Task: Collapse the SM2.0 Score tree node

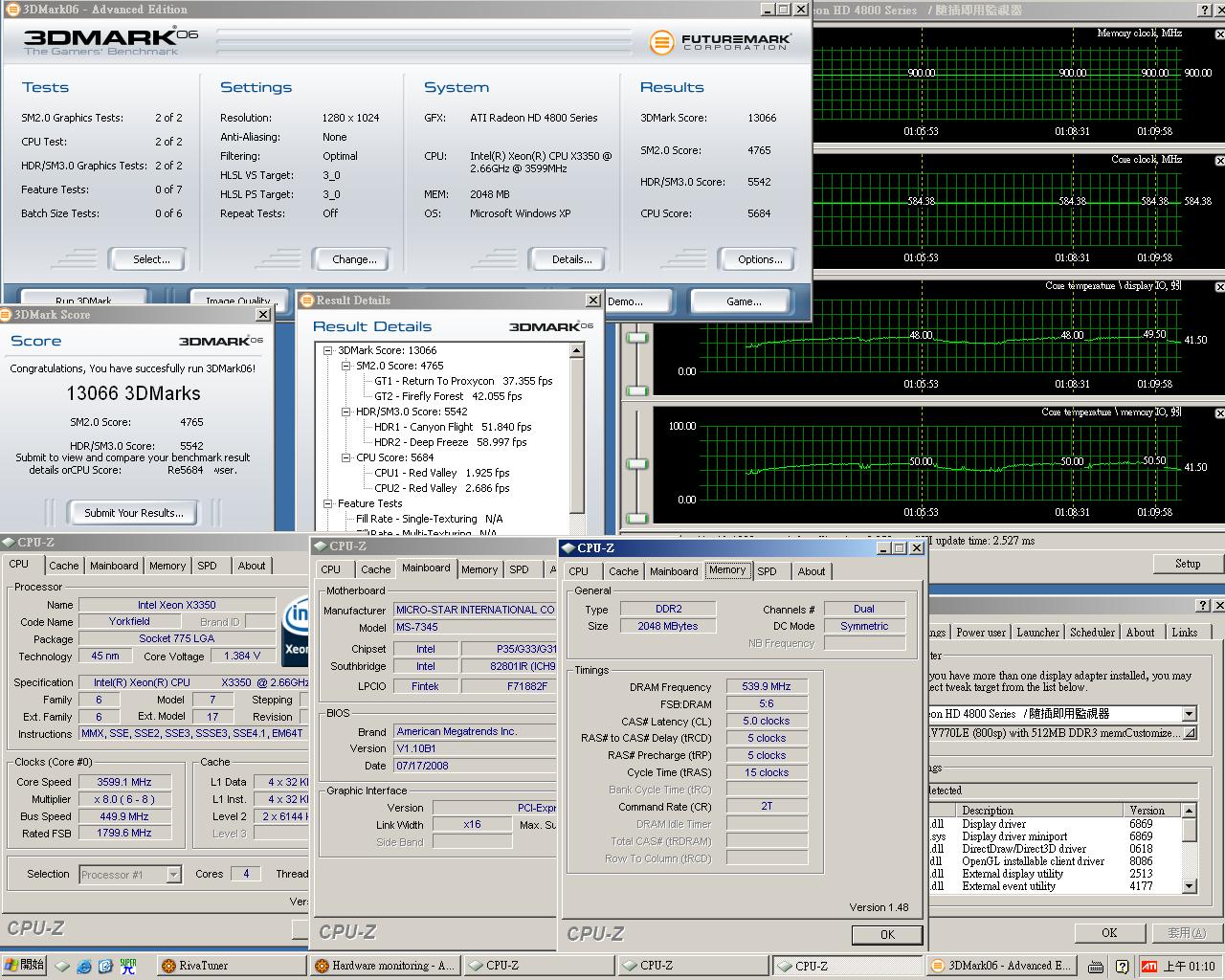Action: [346, 366]
